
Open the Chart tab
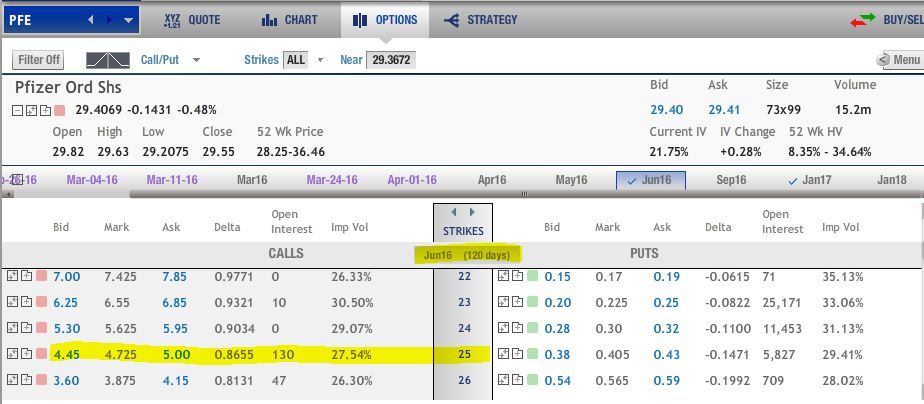(288, 19)
